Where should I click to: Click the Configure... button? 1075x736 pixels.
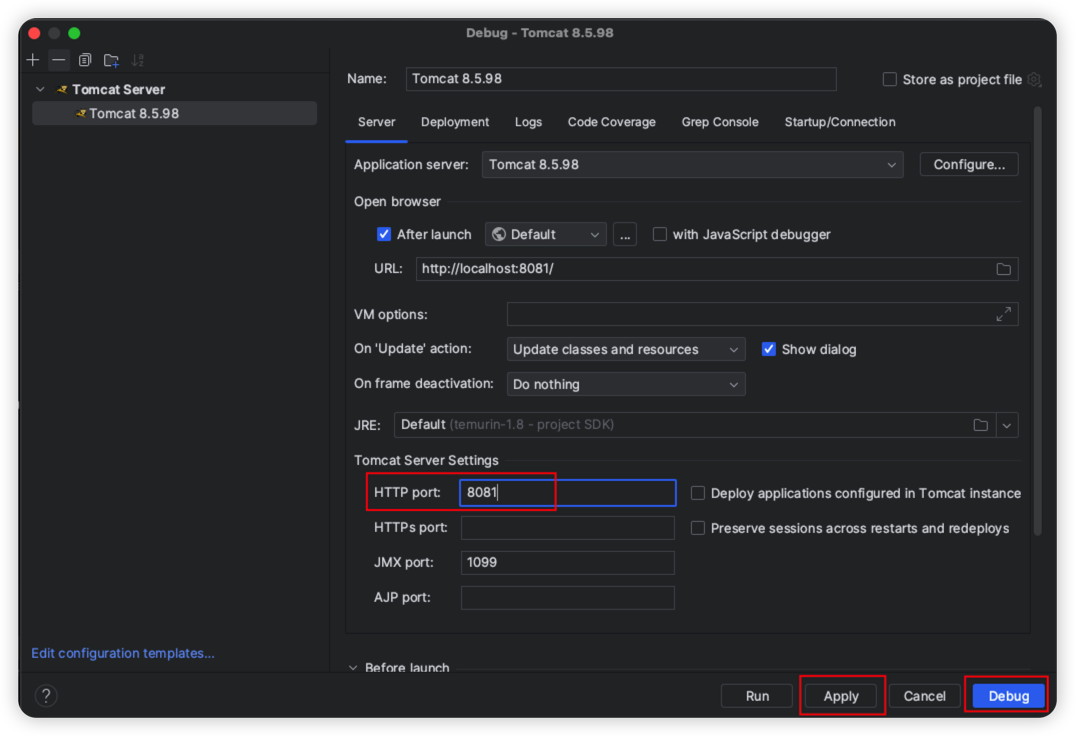(x=969, y=164)
